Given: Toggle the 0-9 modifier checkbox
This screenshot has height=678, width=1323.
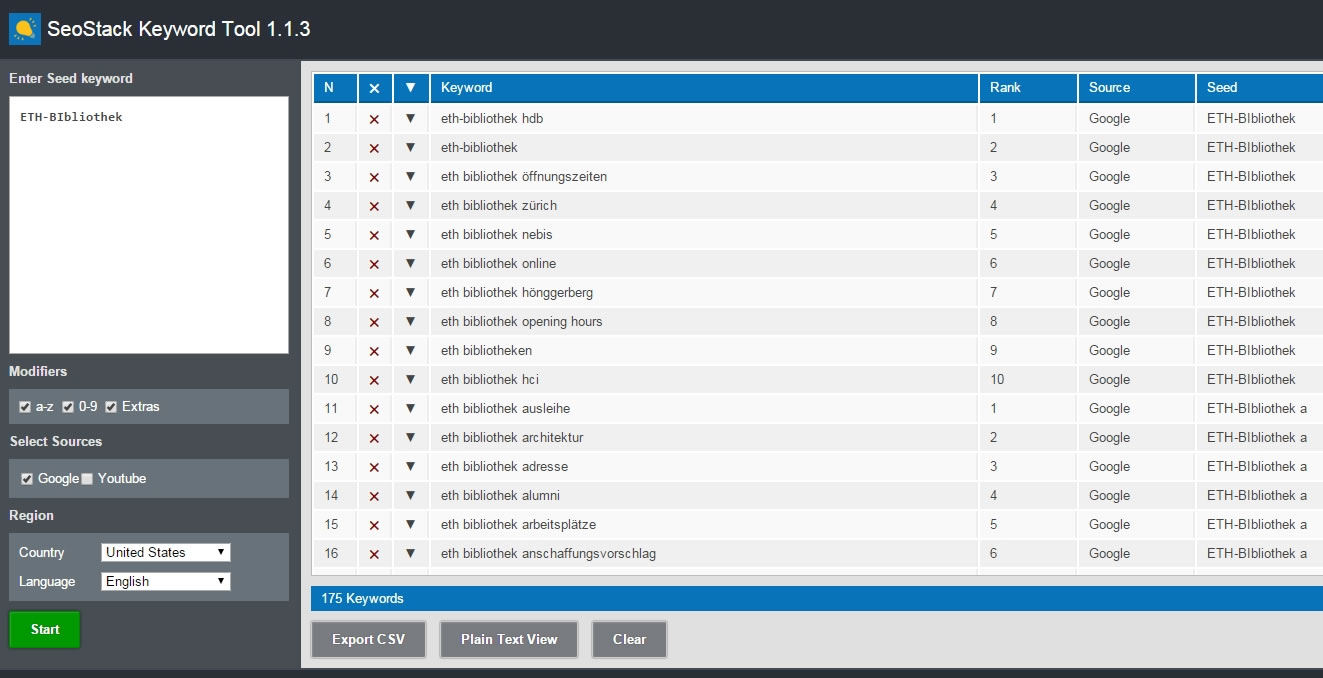Looking at the screenshot, I should (x=68, y=407).
